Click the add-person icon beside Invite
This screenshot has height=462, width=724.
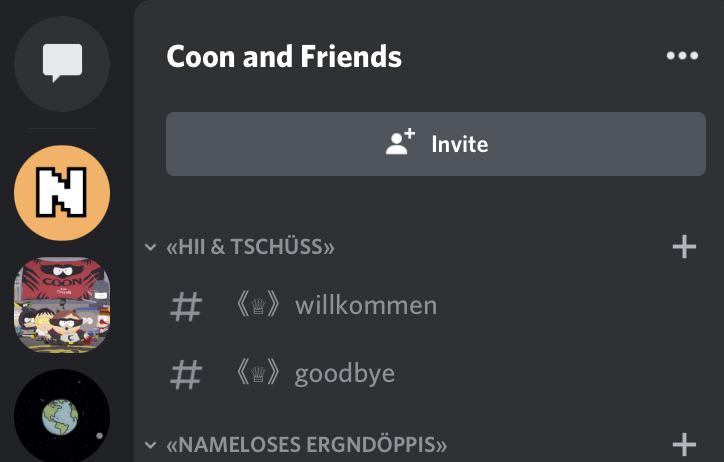(400, 144)
